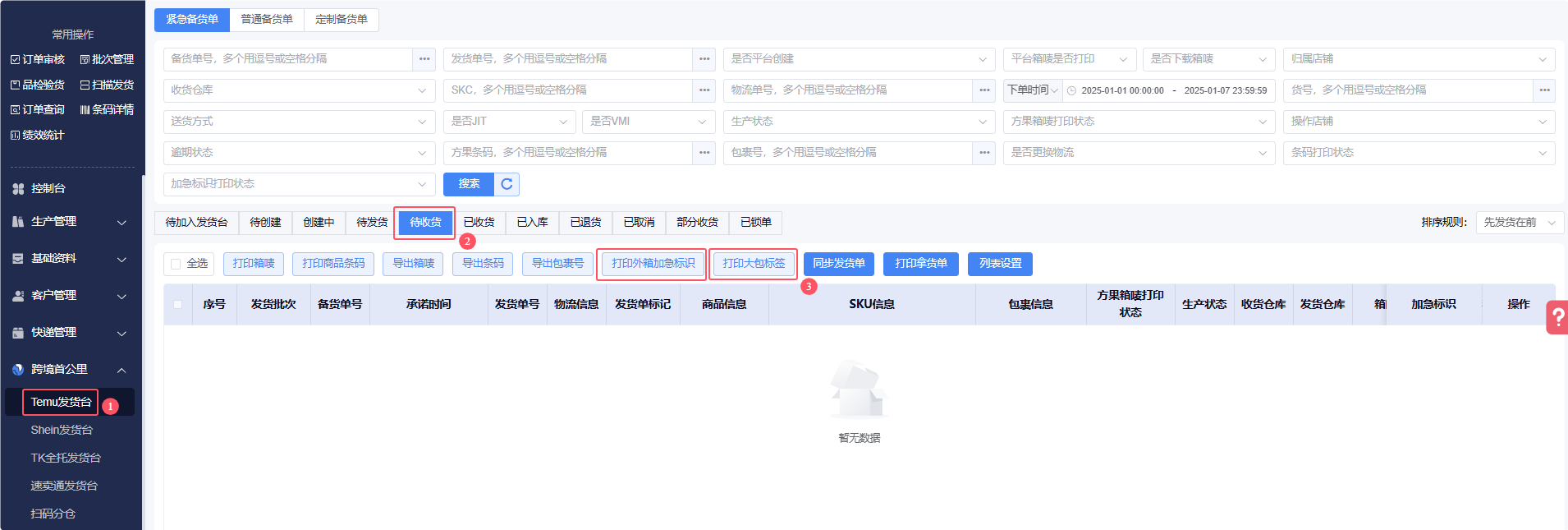This screenshot has height=530, width=1568.
Task: Click the refresh icon next to 搜索
Action: (507, 184)
